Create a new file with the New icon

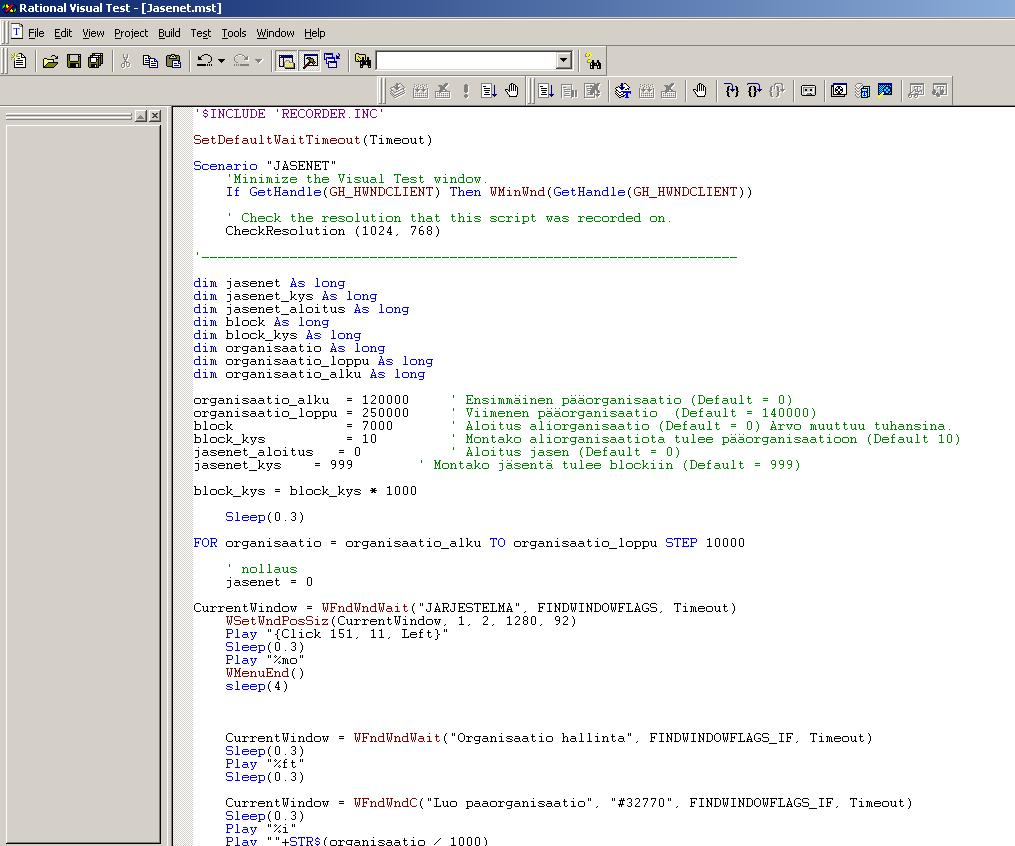click(x=19, y=61)
